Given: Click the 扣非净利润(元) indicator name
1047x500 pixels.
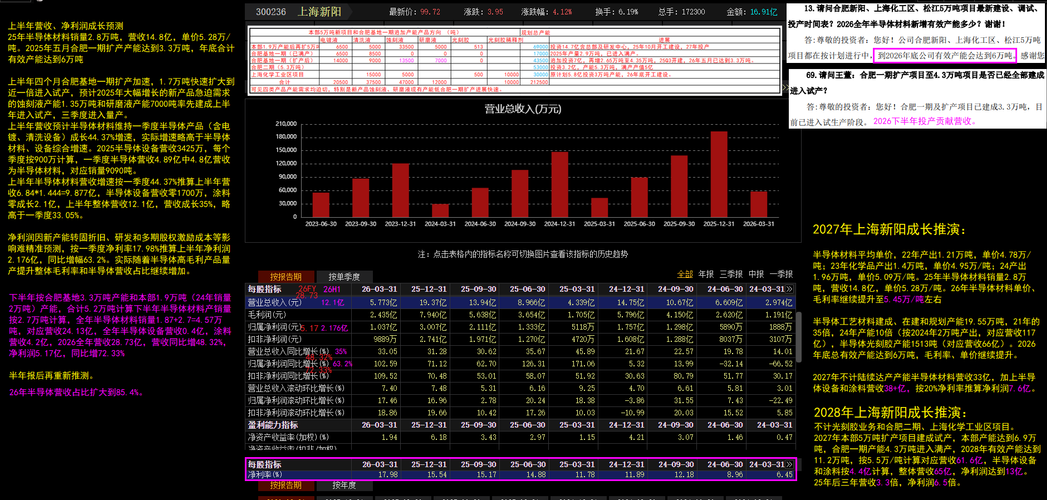Looking at the screenshot, I should click(272, 339).
